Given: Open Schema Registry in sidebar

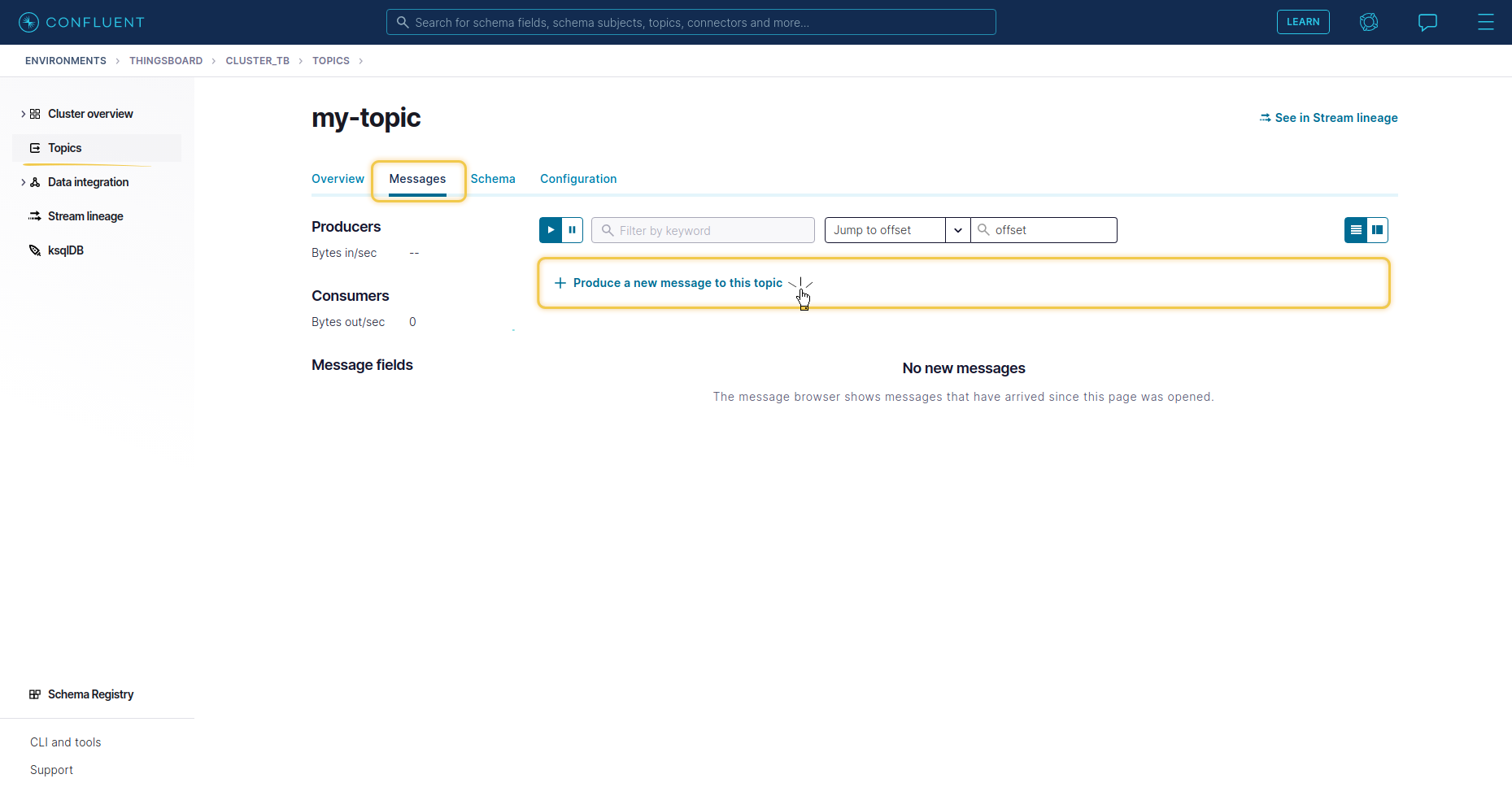Looking at the screenshot, I should tap(89, 694).
